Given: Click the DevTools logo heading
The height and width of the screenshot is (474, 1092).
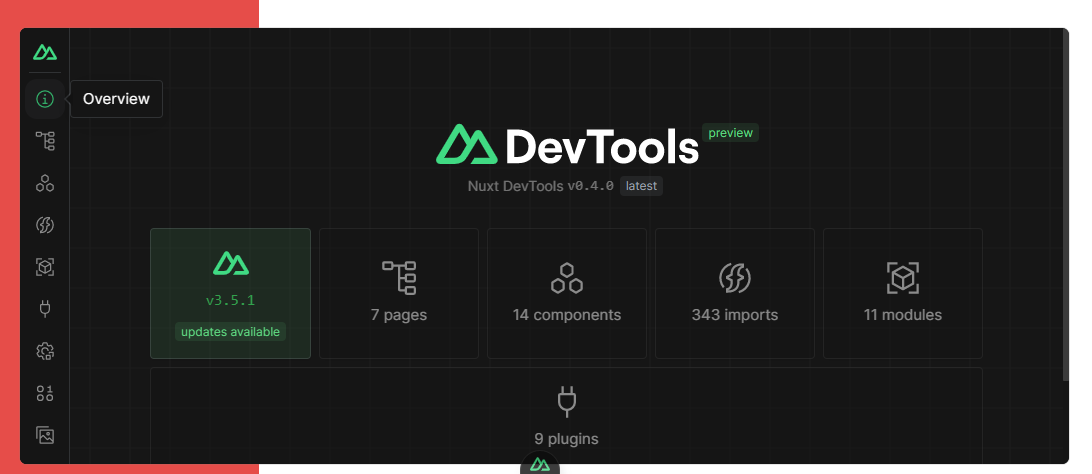Looking at the screenshot, I should click(568, 145).
